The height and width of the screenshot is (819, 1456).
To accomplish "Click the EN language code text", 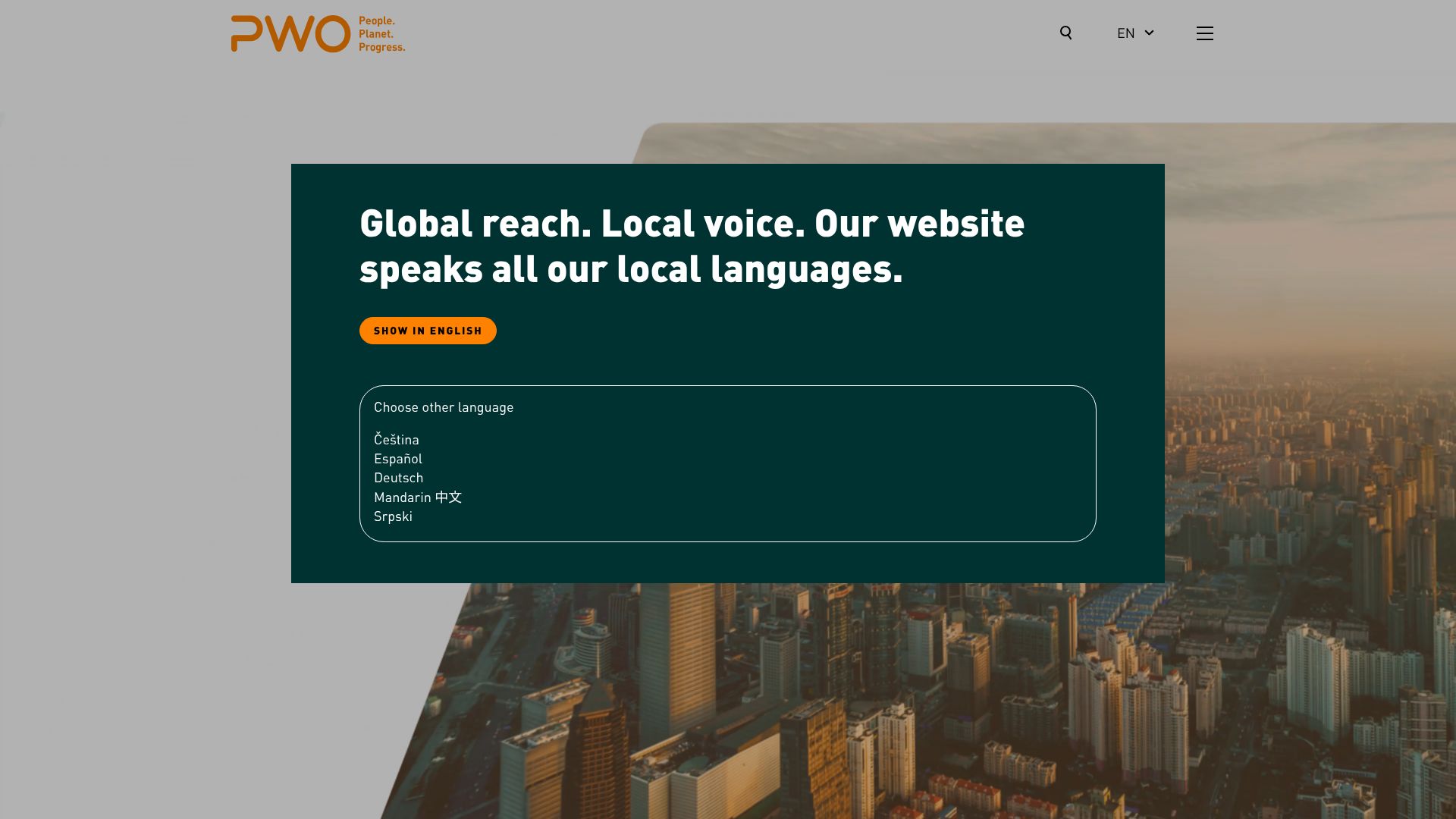I will [1125, 33].
